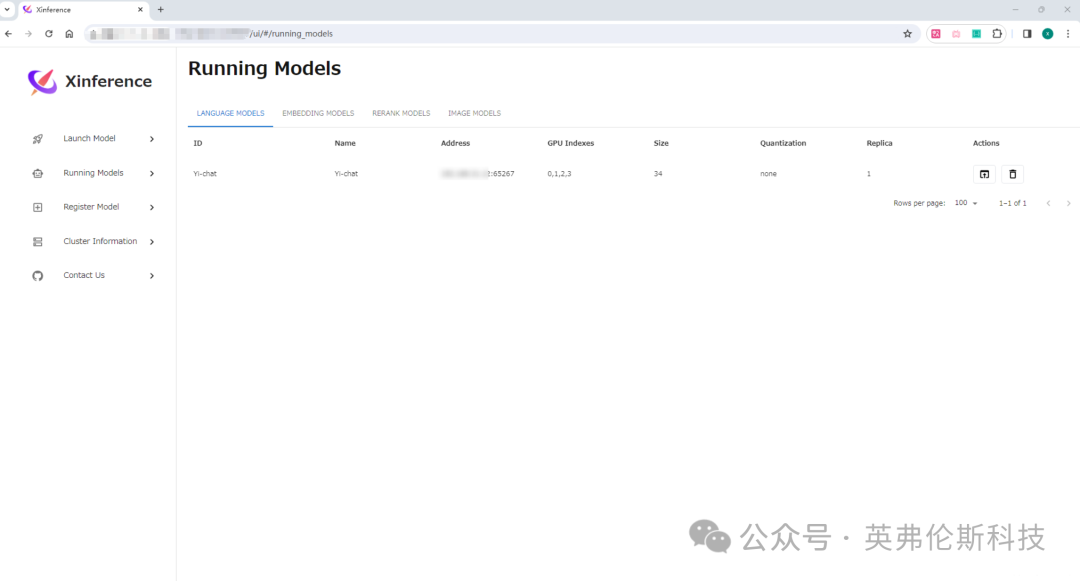Click the Cluster Information menu label
Screen dimensions: 1080x581
pyautogui.click(x=100, y=241)
